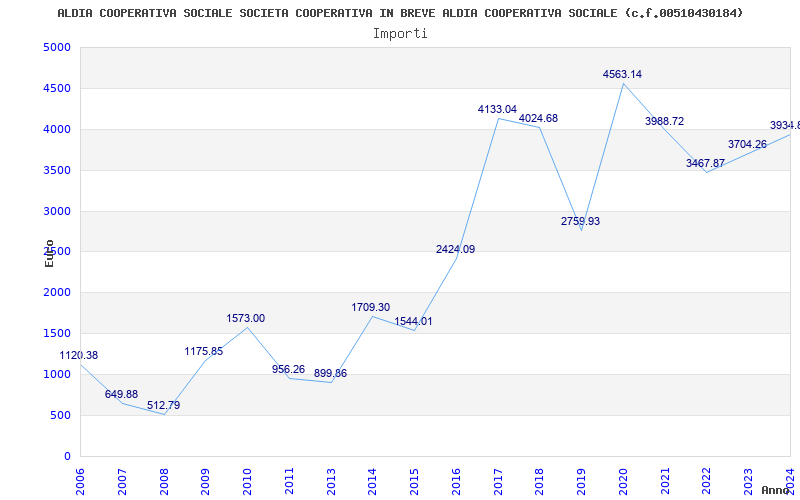Click the x-axis year label 2017

[x=498, y=482]
